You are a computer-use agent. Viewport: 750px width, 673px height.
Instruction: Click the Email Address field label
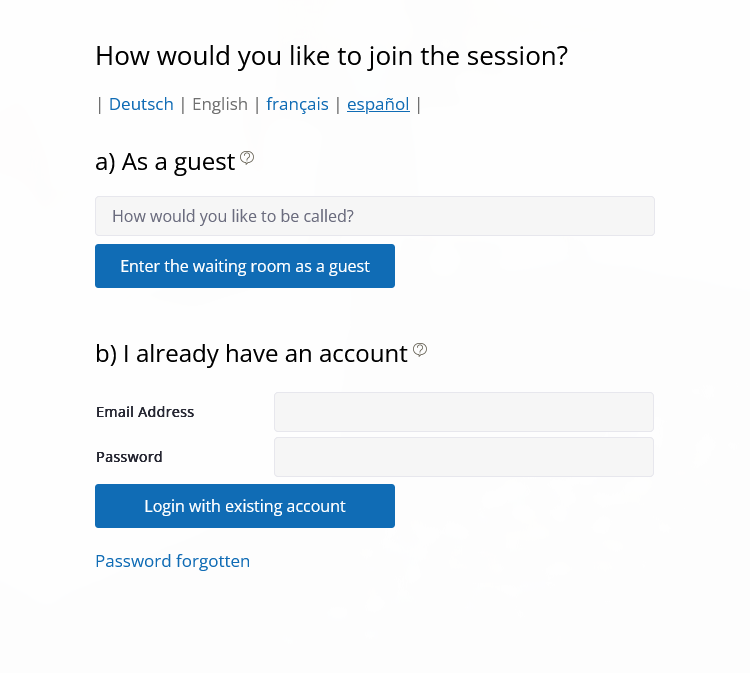pos(145,412)
